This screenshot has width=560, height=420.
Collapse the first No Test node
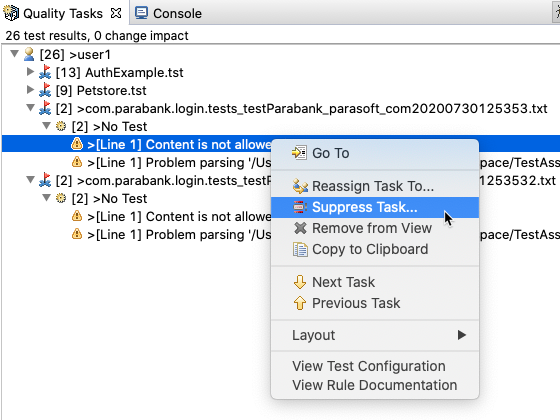pyautogui.click(x=46, y=126)
